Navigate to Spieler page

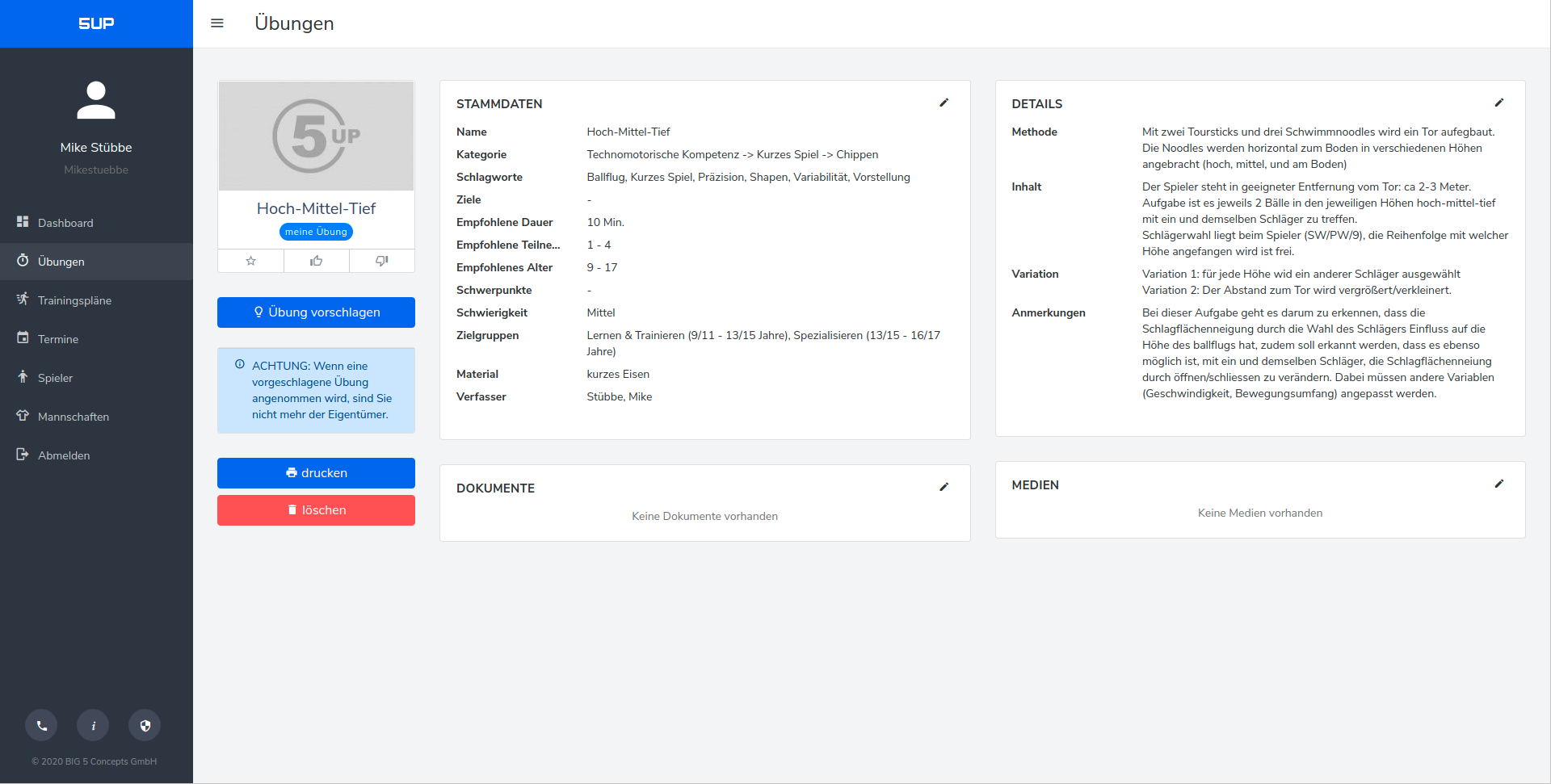(55, 378)
